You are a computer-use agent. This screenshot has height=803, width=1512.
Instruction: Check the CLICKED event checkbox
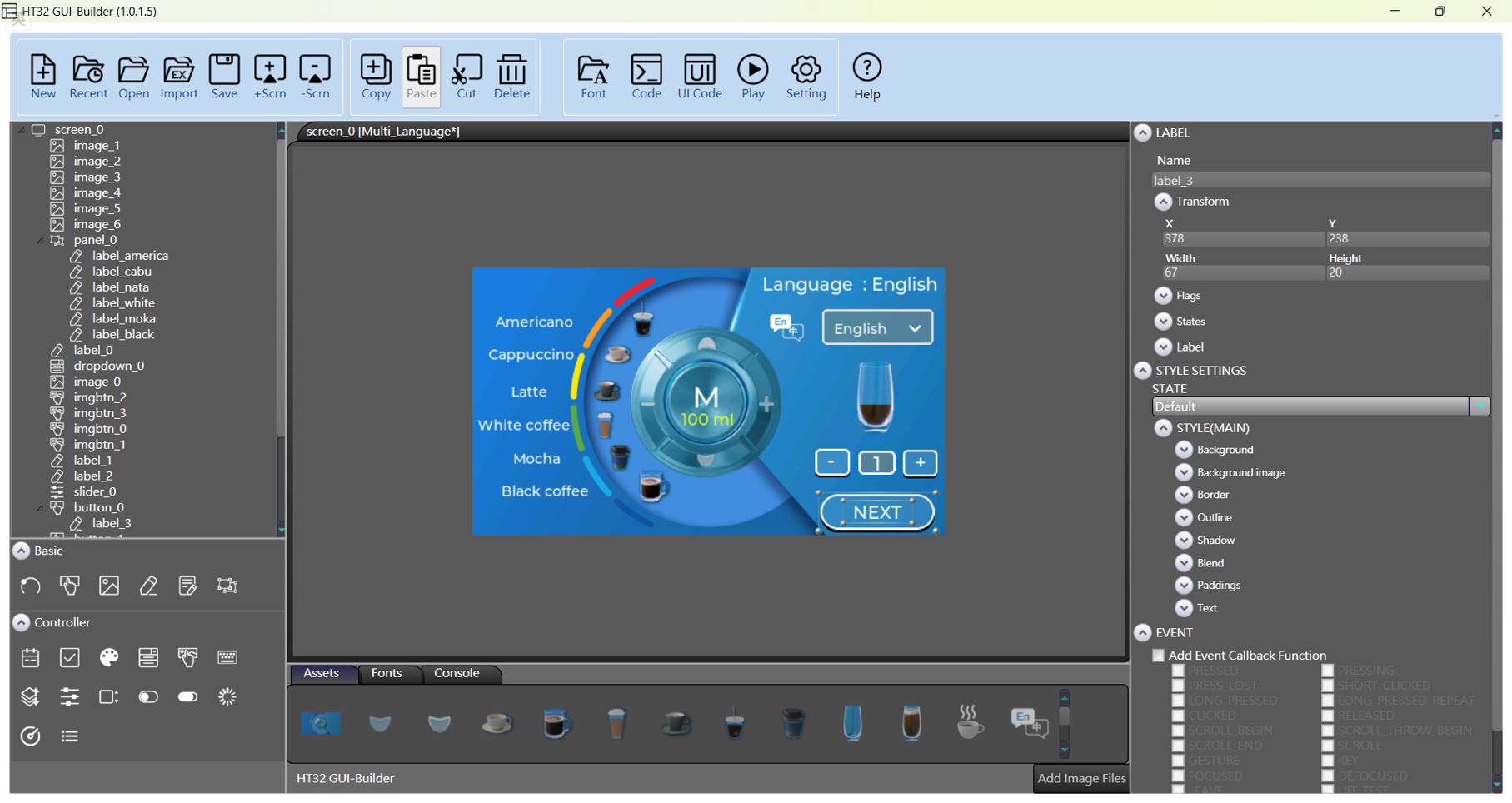click(x=1178, y=716)
